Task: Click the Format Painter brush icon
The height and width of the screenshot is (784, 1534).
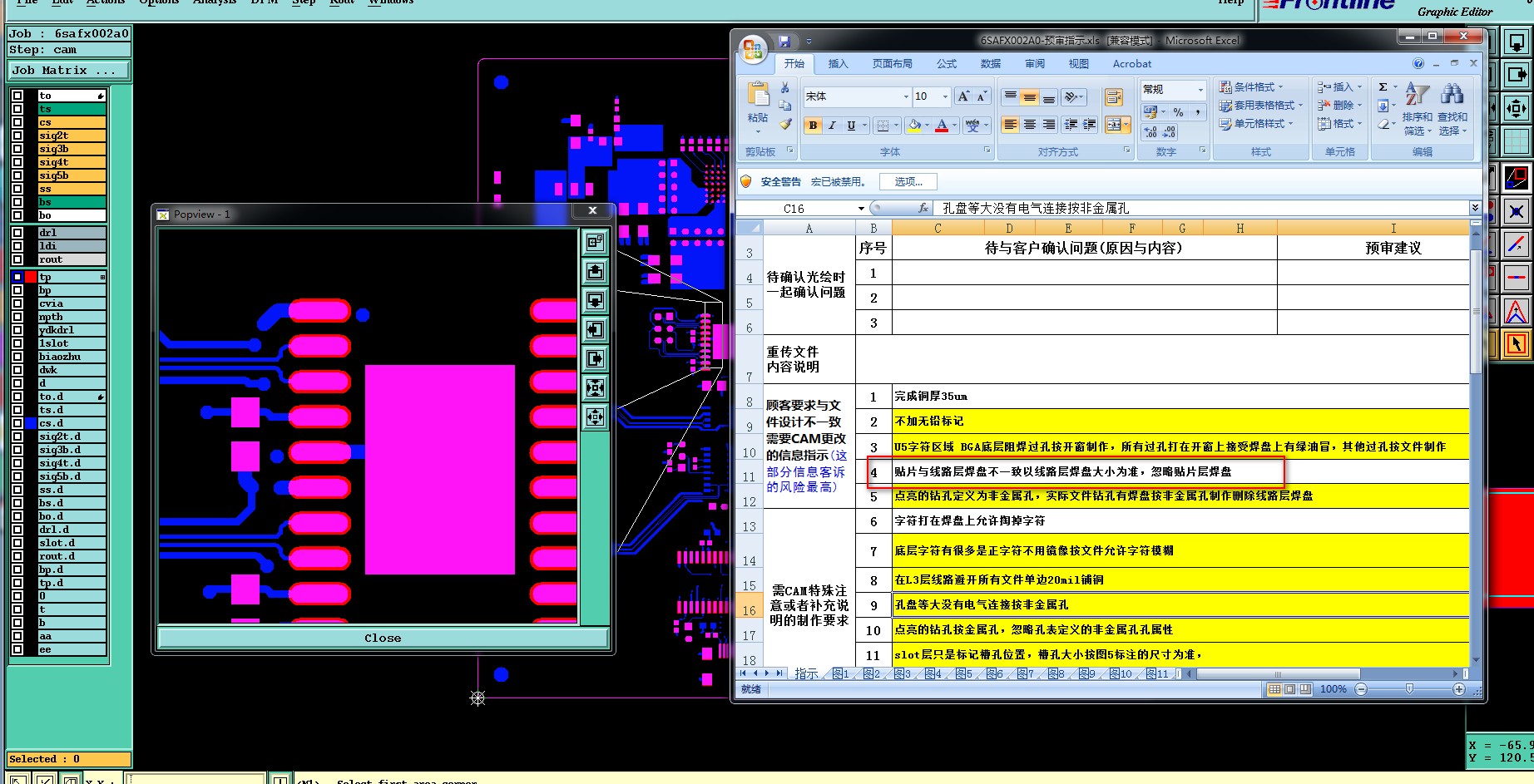Action: [x=784, y=124]
